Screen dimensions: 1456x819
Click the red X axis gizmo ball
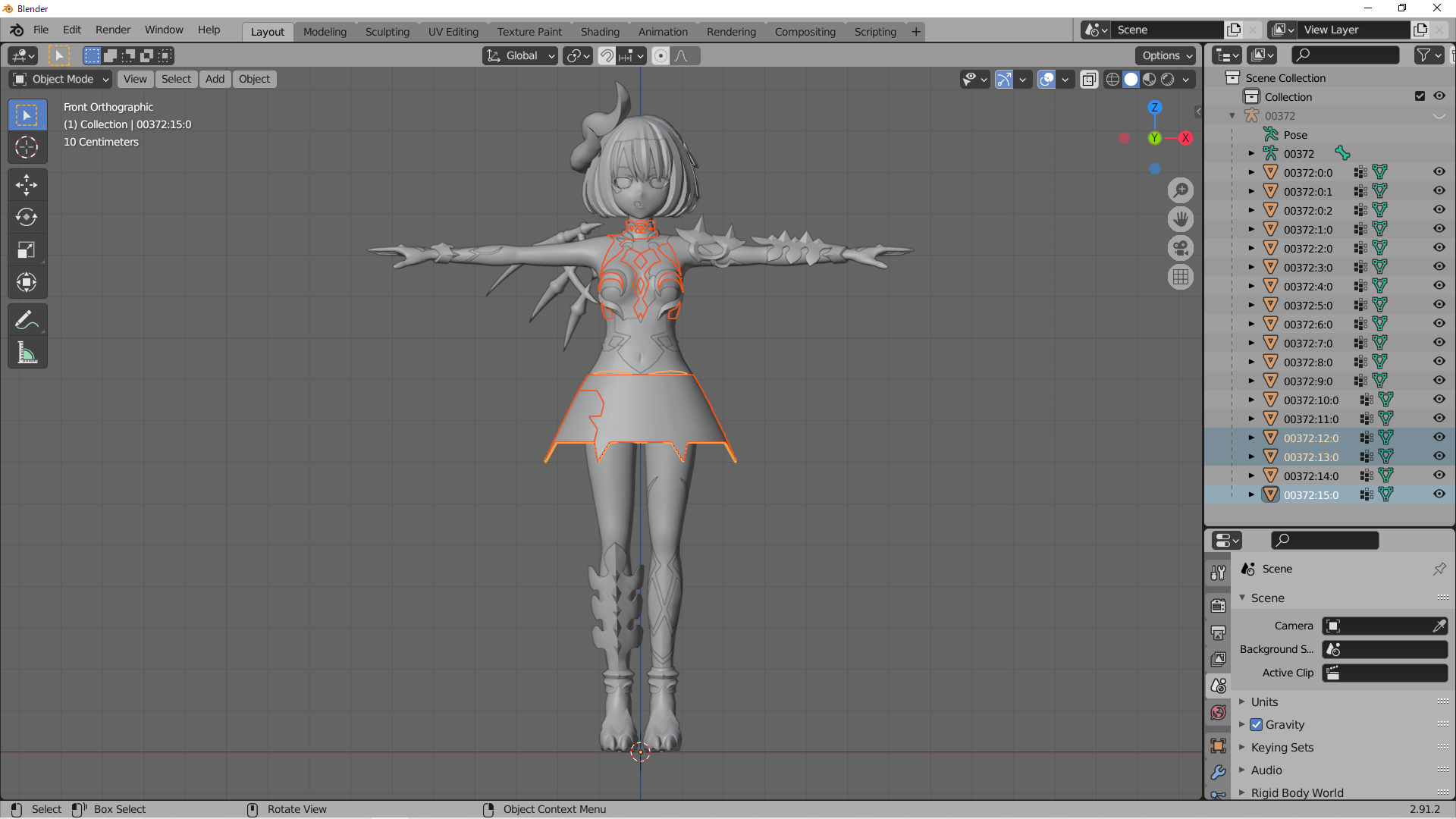point(1185,138)
